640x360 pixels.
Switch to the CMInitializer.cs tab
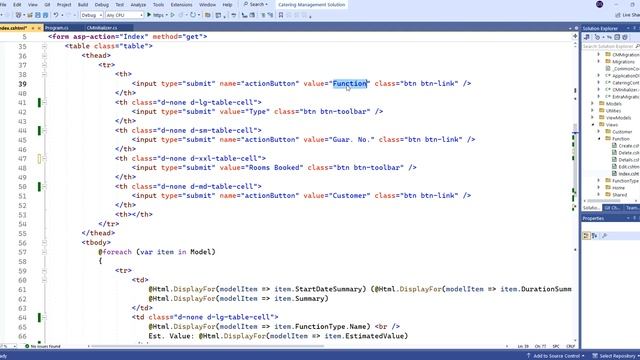click(x=102, y=28)
